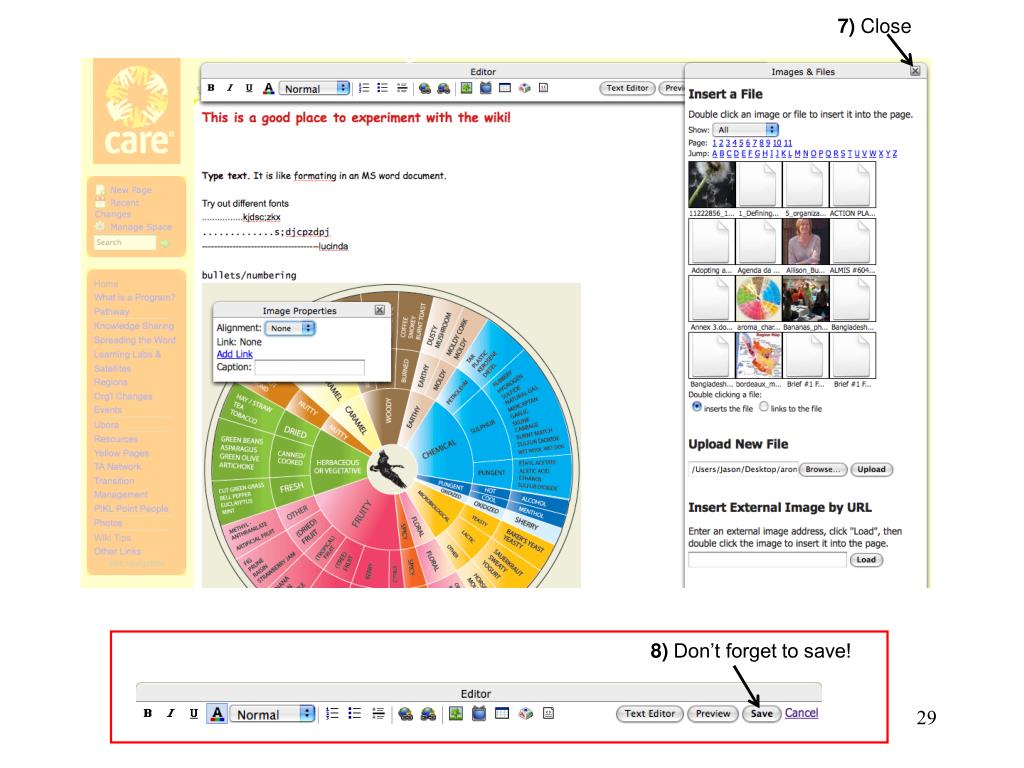Image resolution: width=1024 pixels, height=768 pixels.
Task: Click Remove Link globe icon in the Editor toolbar above the wiki text
Action: click(x=443, y=88)
